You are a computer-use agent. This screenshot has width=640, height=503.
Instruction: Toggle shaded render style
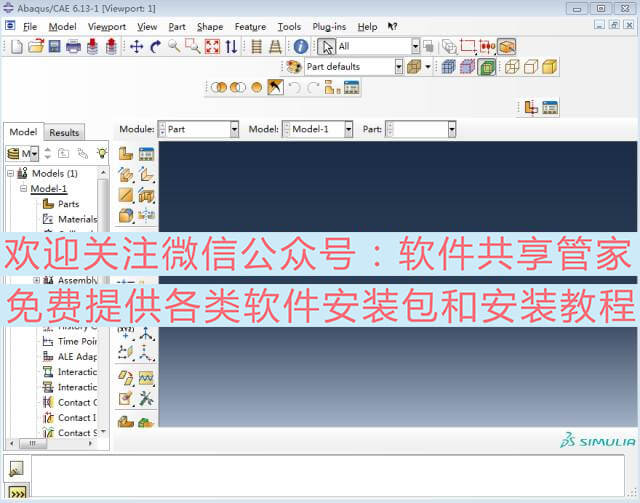click(550, 67)
